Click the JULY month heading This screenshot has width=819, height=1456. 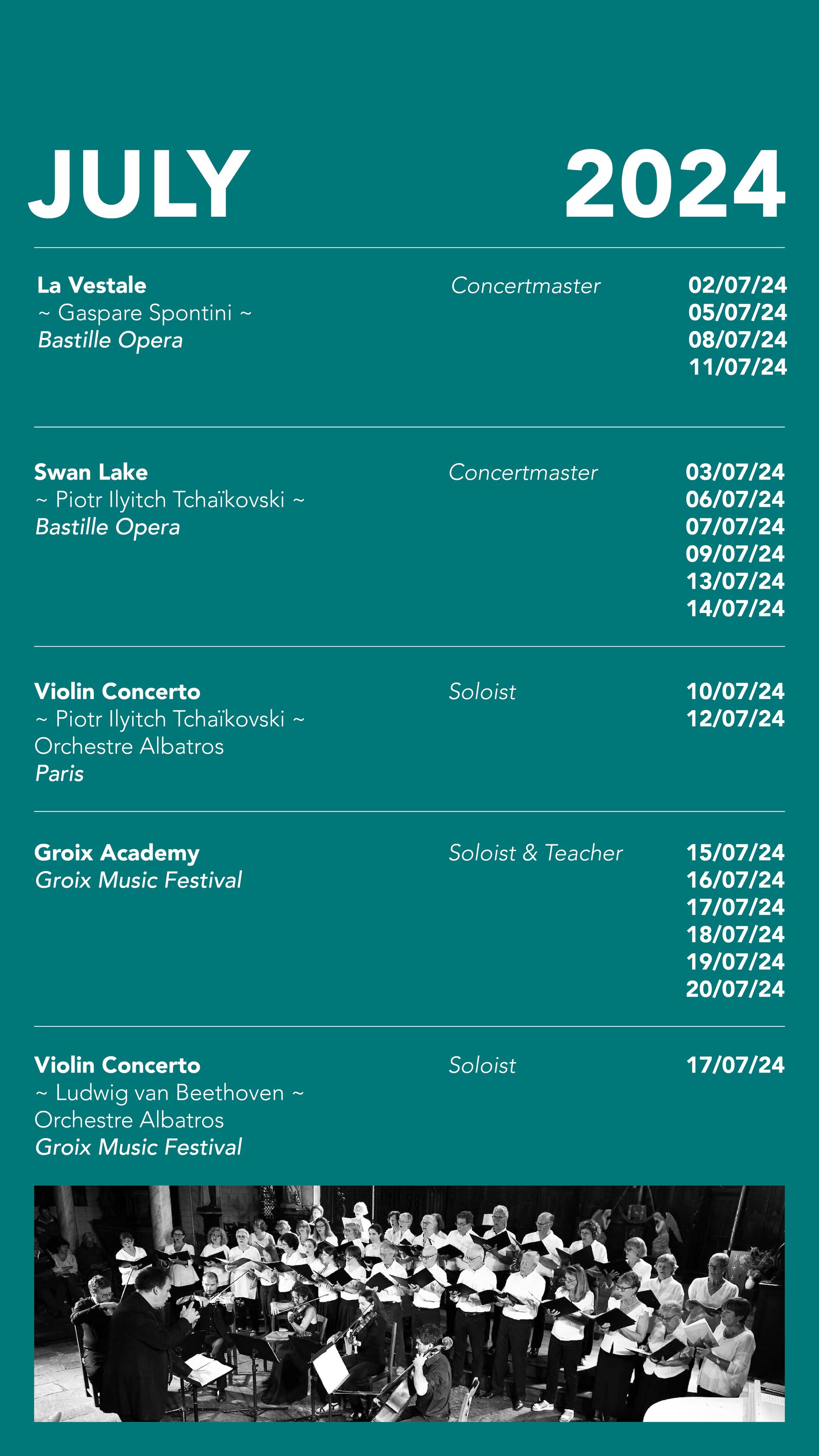139,184
